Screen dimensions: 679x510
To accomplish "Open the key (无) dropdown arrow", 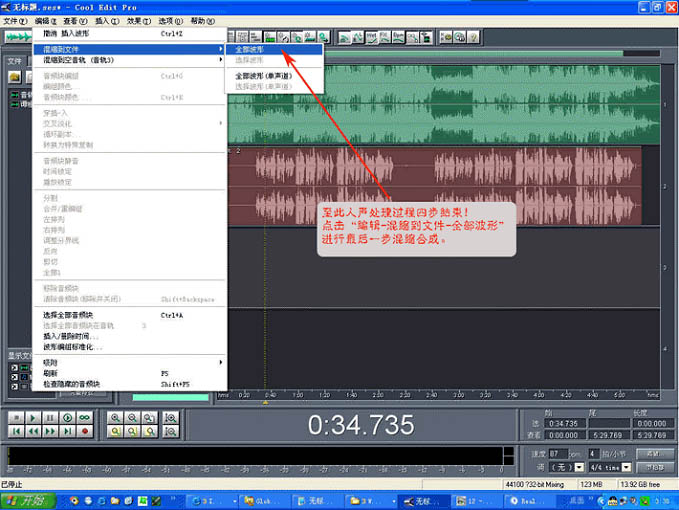I will pyautogui.click(x=579, y=467).
